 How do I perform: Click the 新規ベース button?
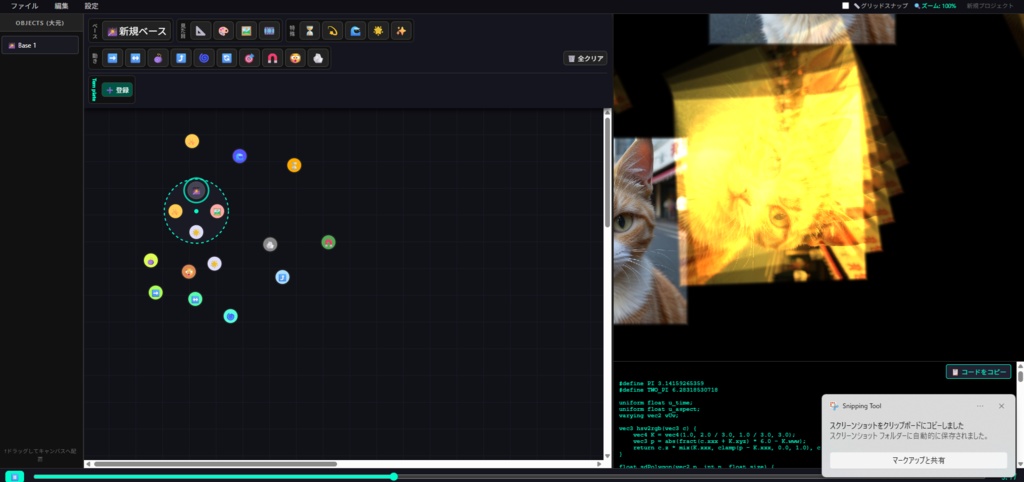click(137, 31)
